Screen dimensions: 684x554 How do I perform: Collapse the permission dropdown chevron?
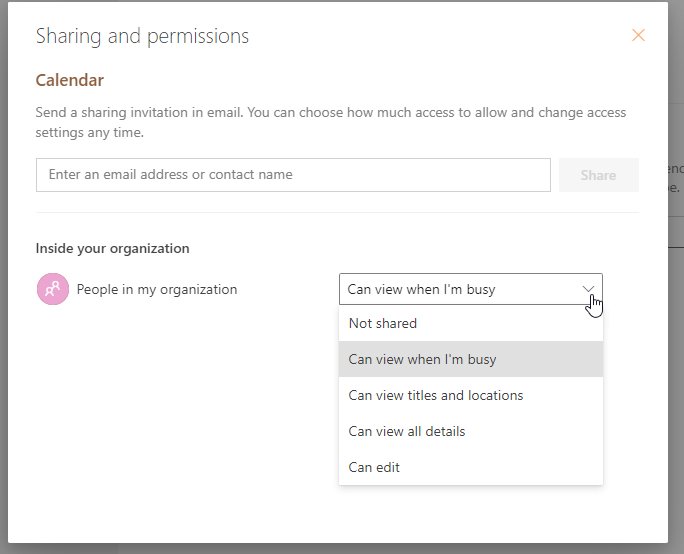pos(588,289)
